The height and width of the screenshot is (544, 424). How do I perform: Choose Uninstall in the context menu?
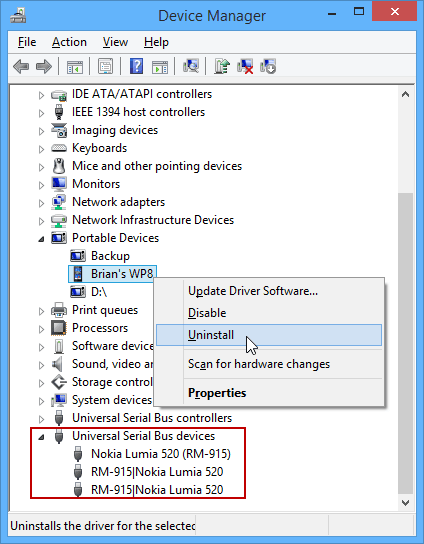[269, 335]
